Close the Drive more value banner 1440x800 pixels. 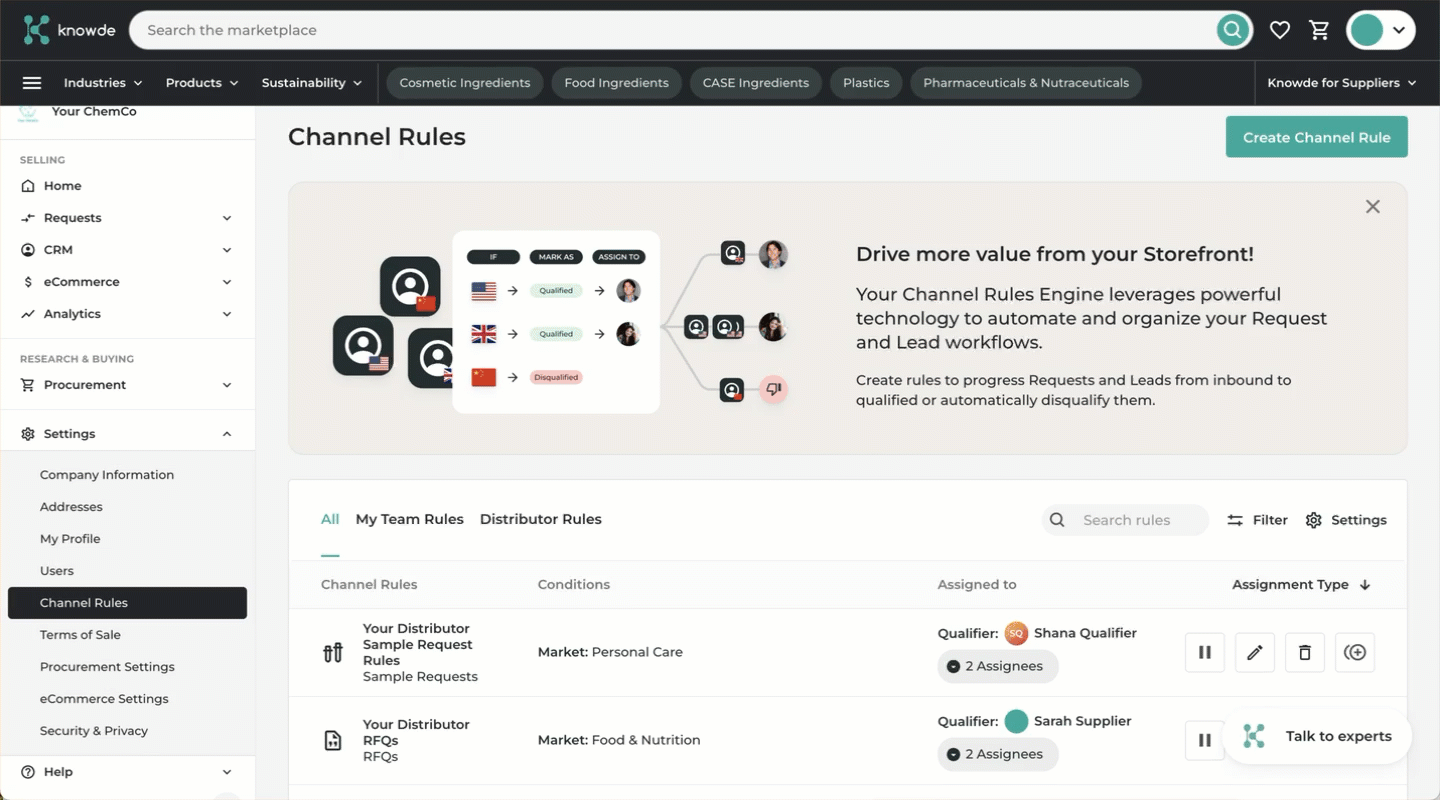1373,207
